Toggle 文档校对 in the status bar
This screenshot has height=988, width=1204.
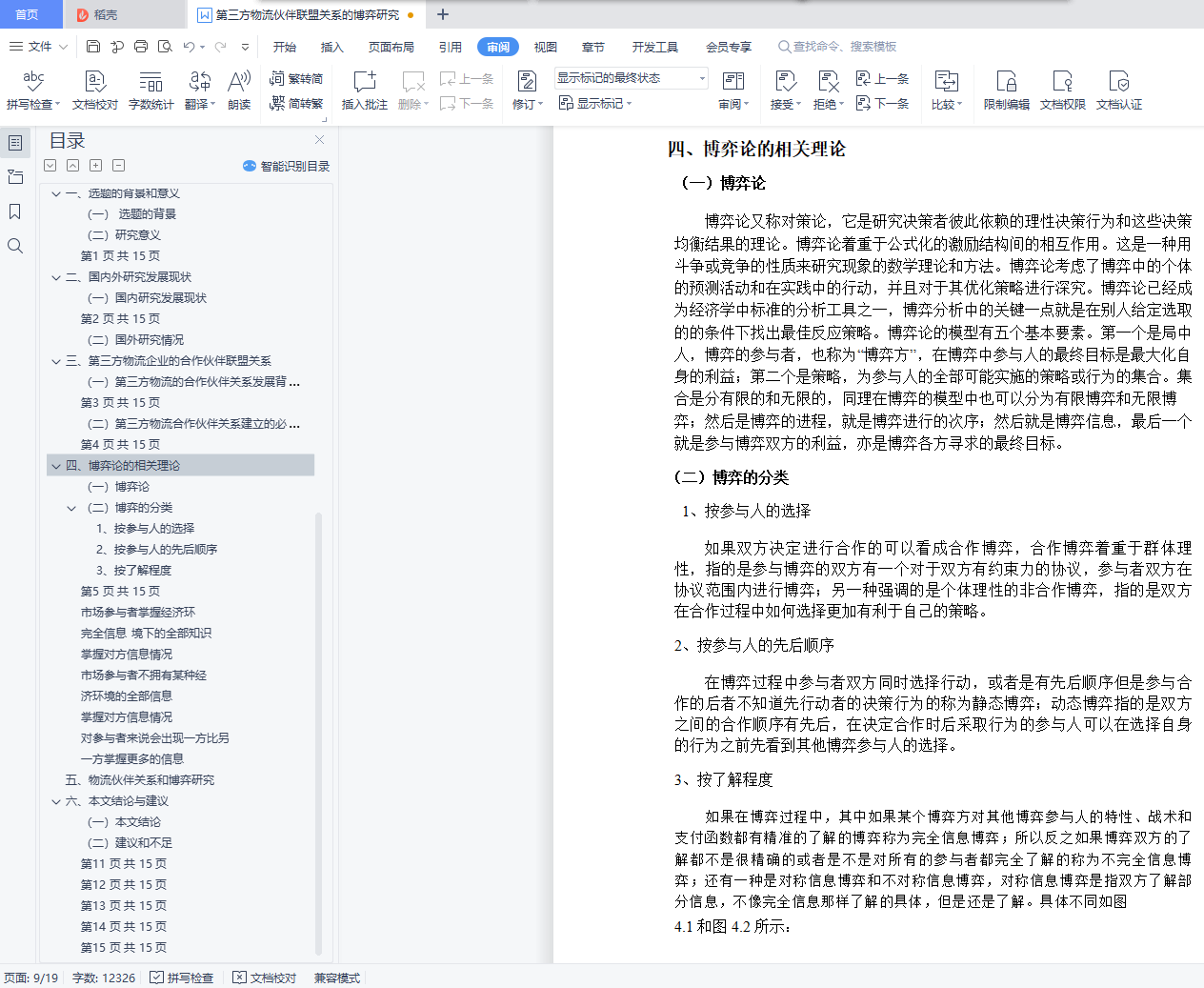click(x=265, y=978)
